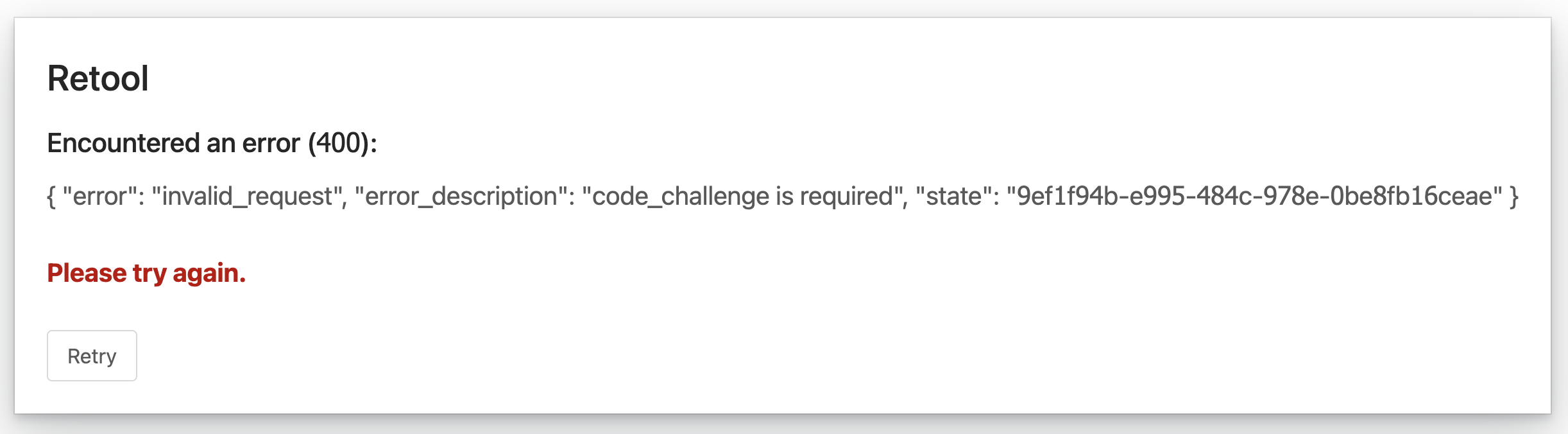The image size is (1568, 434).
Task: Click the 'Encountered an error' heading
Action: [212, 143]
